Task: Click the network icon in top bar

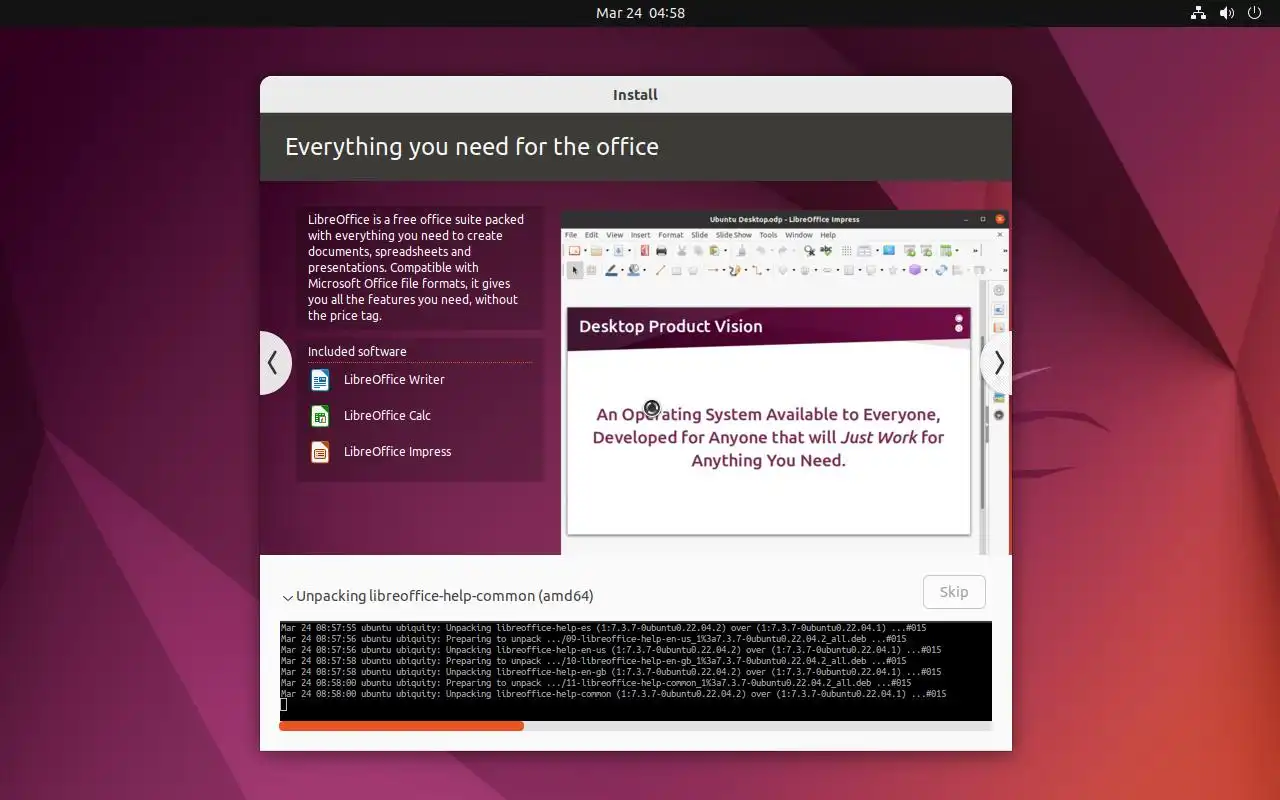Action: point(1198,13)
